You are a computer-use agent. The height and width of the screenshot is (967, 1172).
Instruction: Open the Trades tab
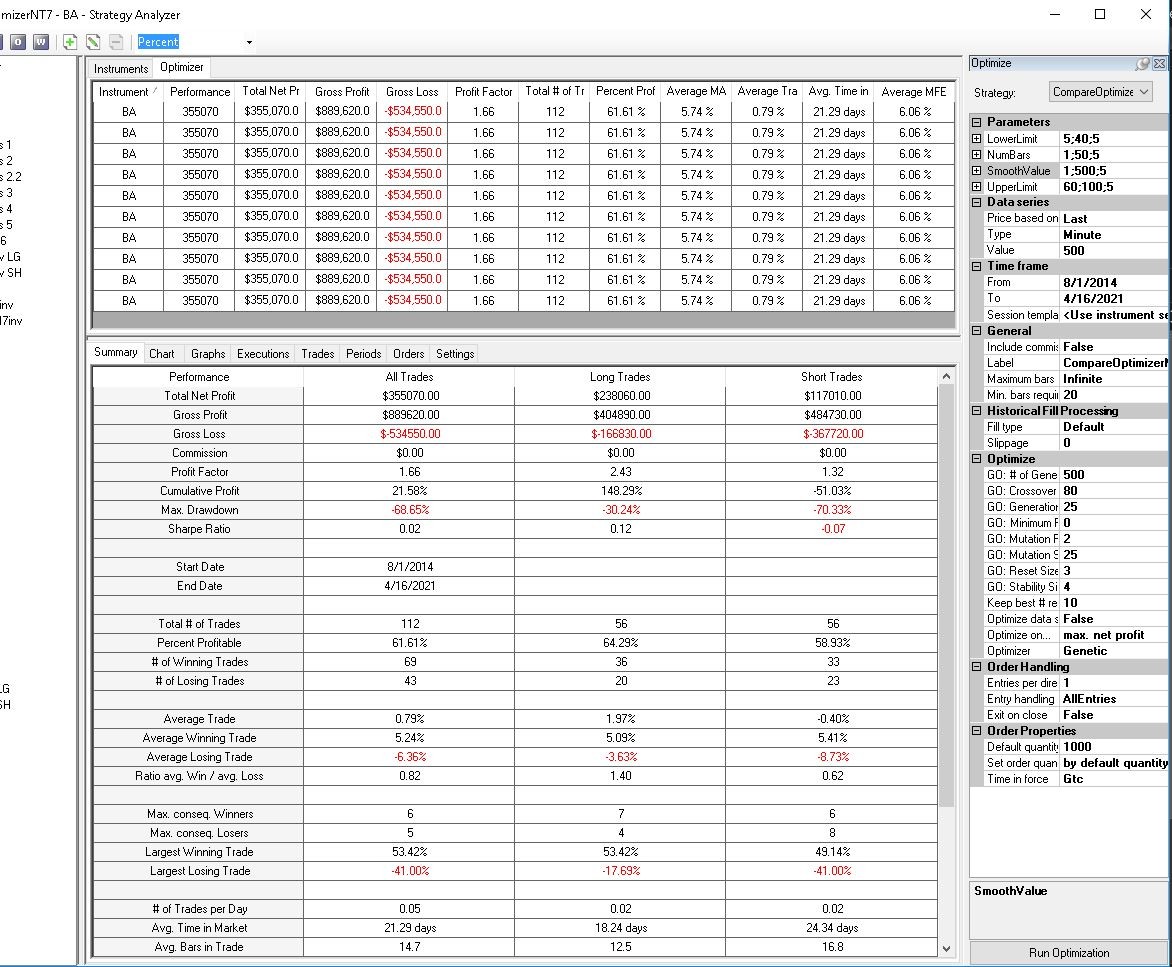click(318, 354)
